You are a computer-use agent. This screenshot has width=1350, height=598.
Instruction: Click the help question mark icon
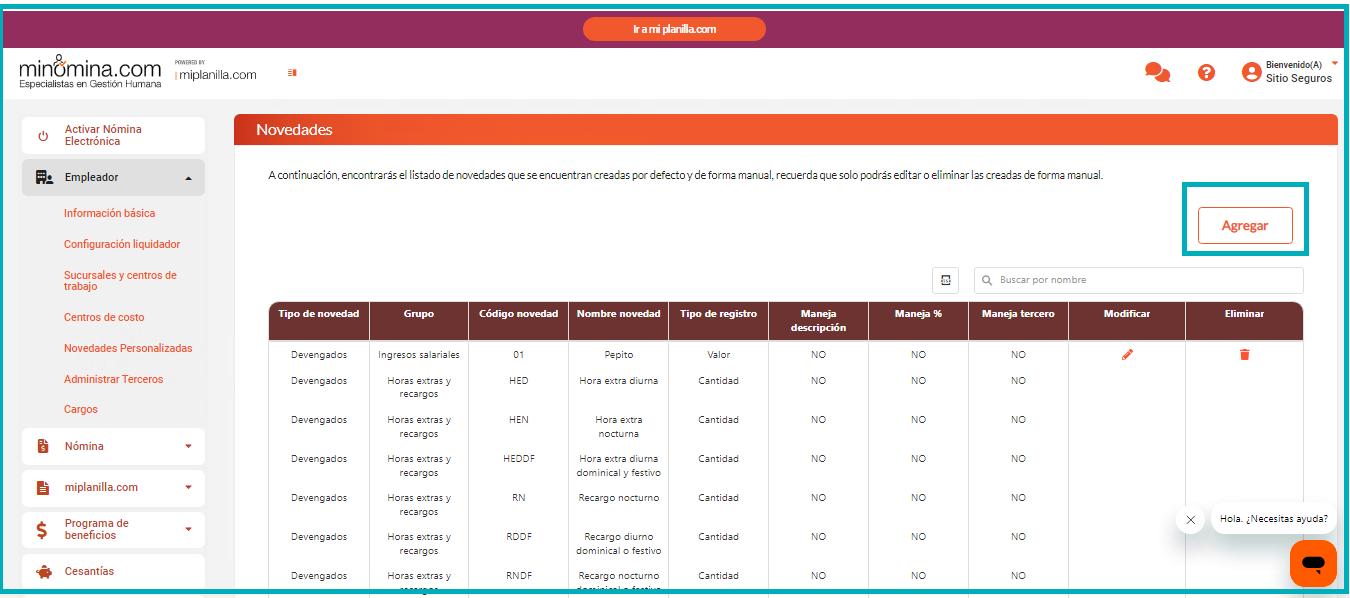(1206, 72)
